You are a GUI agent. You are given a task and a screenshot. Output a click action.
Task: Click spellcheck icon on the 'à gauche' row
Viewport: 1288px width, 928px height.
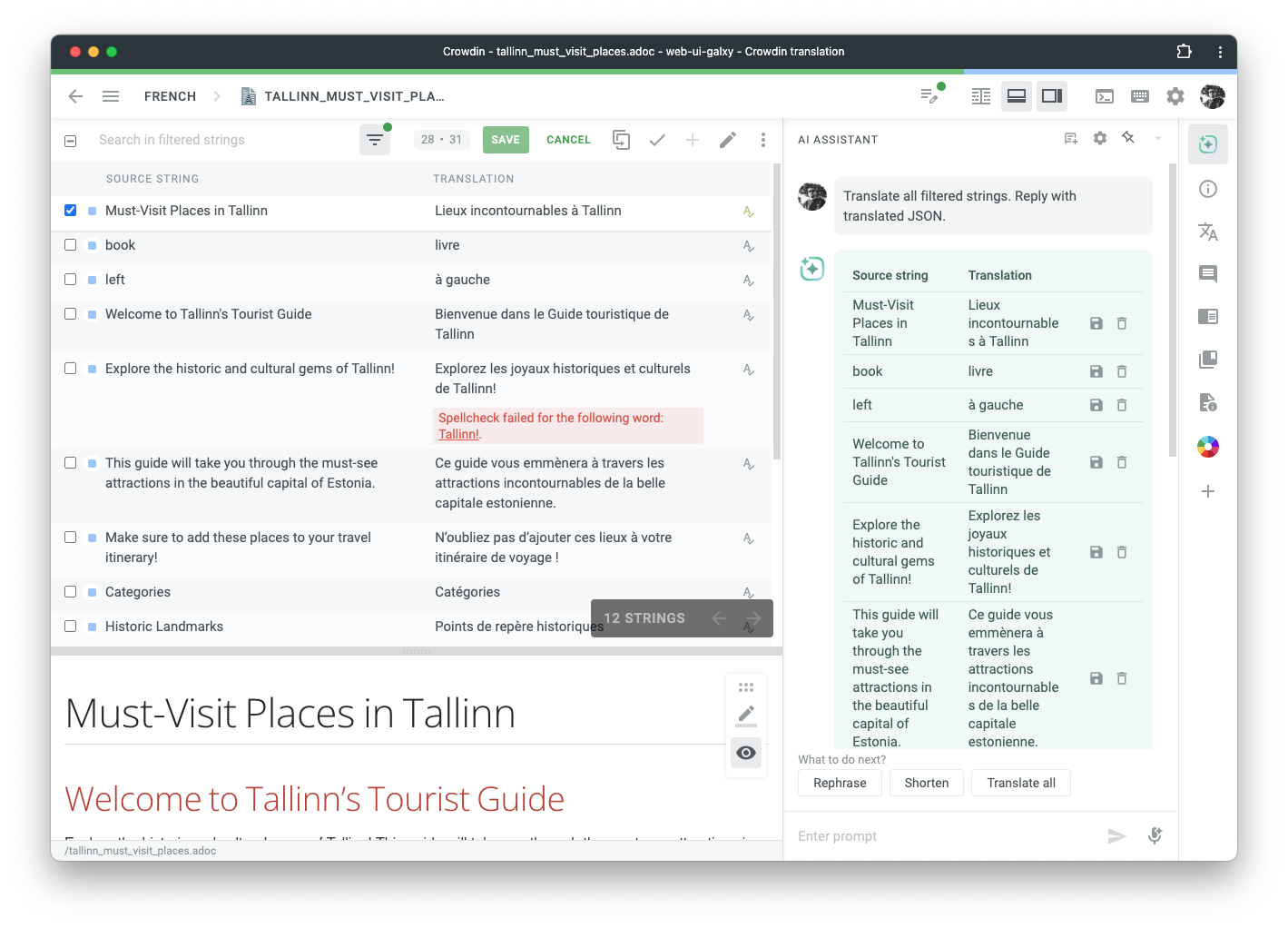pyautogui.click(x=749, y=281)
